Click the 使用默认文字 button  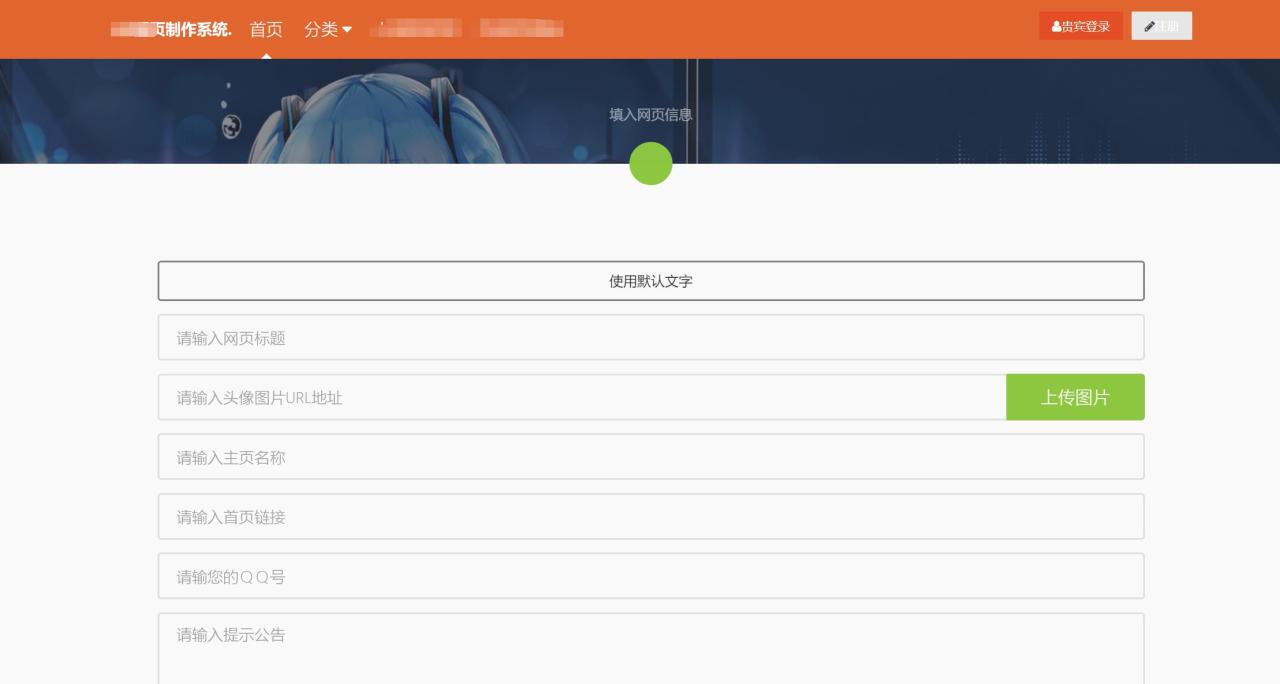coord(650,280)
